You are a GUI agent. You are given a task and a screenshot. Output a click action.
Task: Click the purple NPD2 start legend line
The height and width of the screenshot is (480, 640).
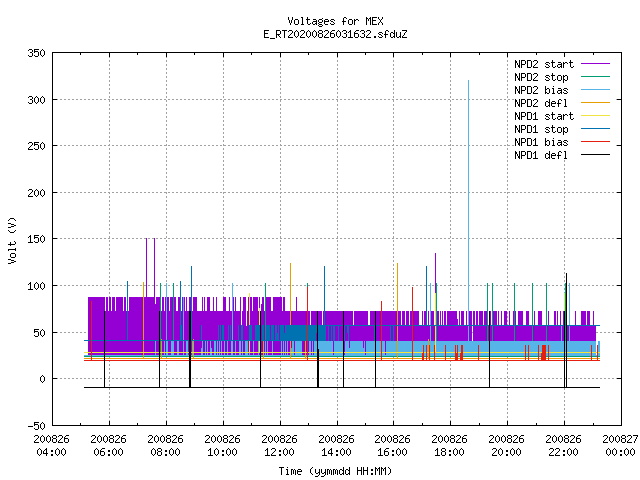tap(596, 64)
